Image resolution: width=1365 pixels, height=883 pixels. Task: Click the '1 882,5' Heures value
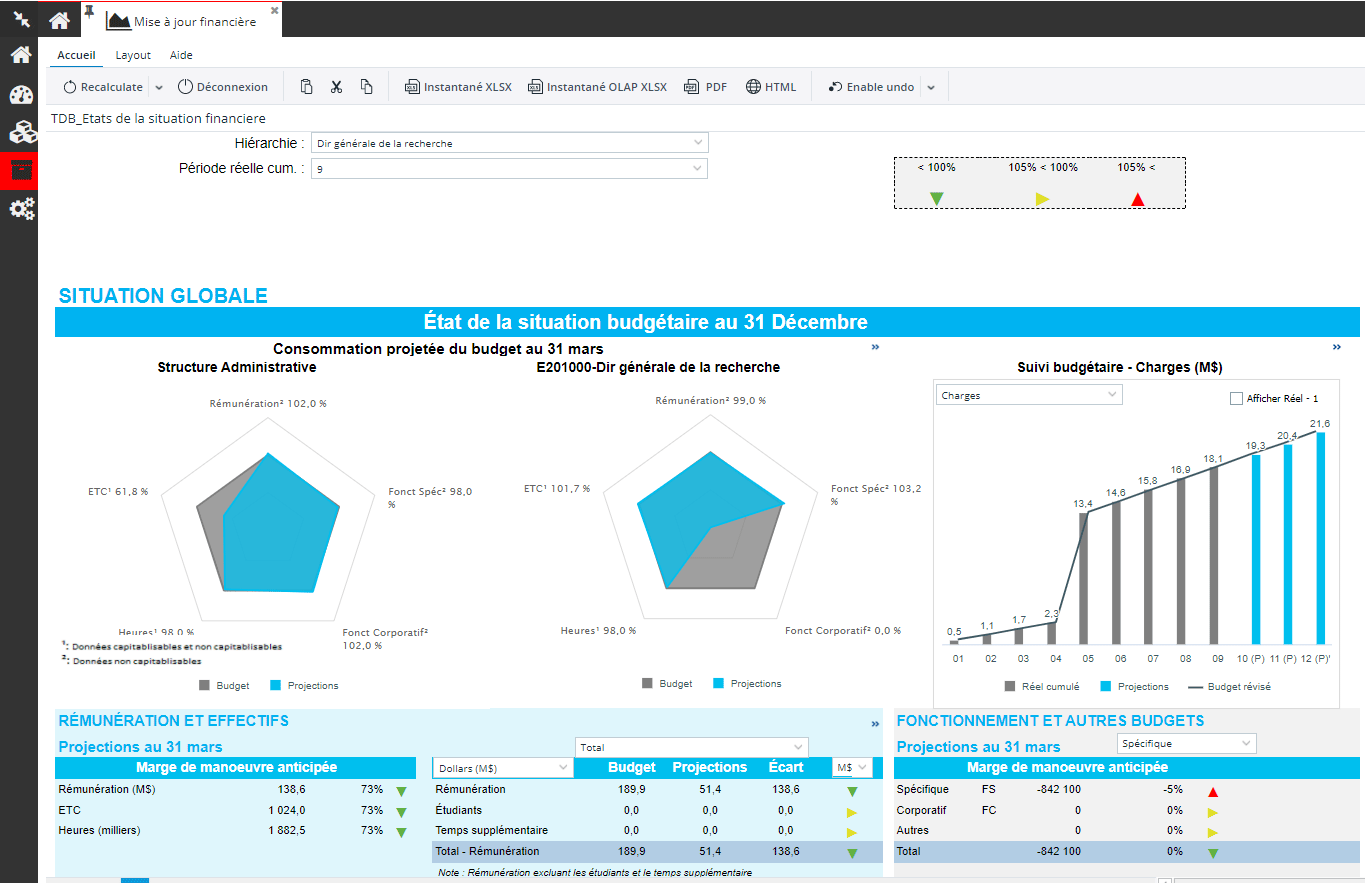286,831
